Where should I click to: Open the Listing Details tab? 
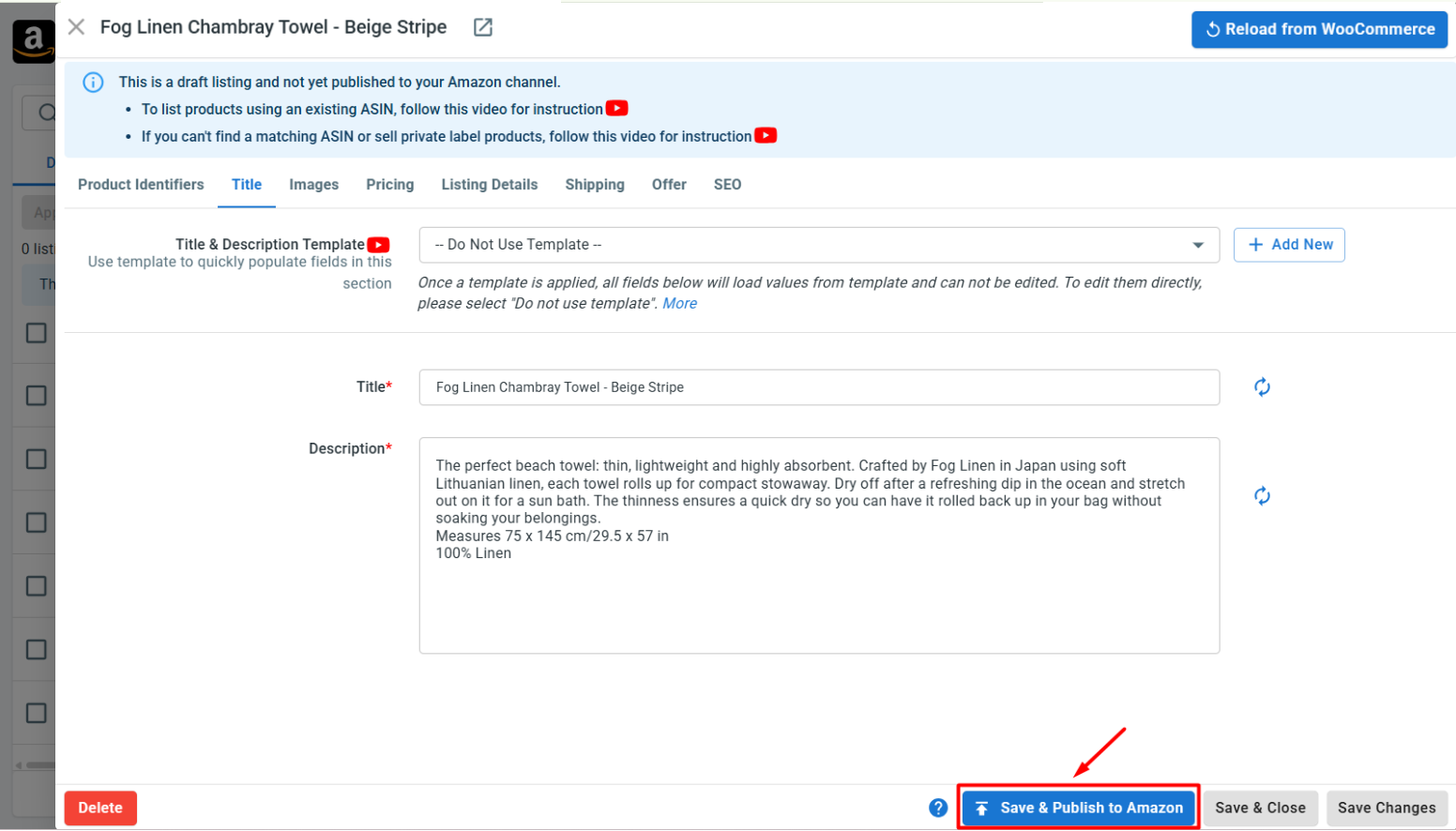pyautogui.click(x=490, y=185)
